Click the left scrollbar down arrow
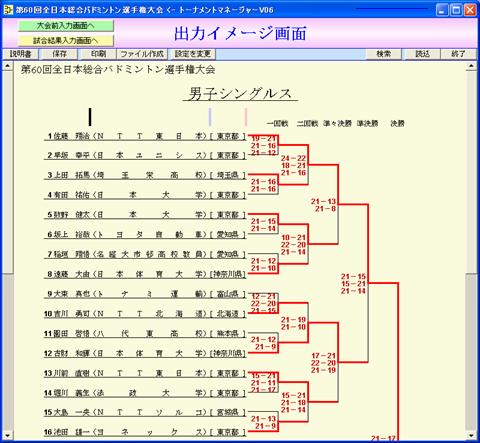Viewport: 480px width, 443px height. coord(8,435)
